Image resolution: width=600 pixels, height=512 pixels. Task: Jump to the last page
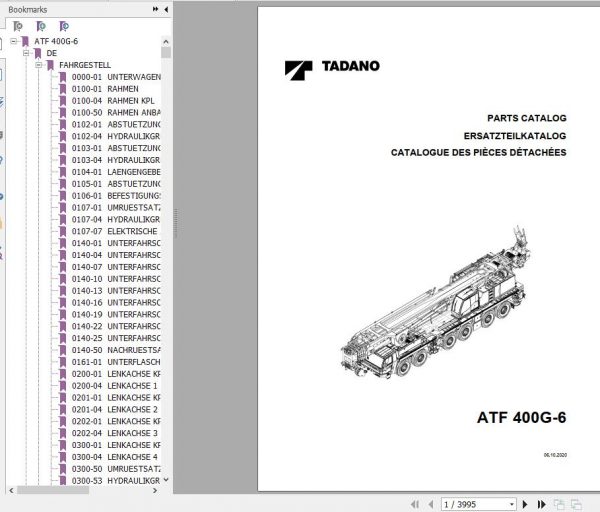tap(541, 504)
